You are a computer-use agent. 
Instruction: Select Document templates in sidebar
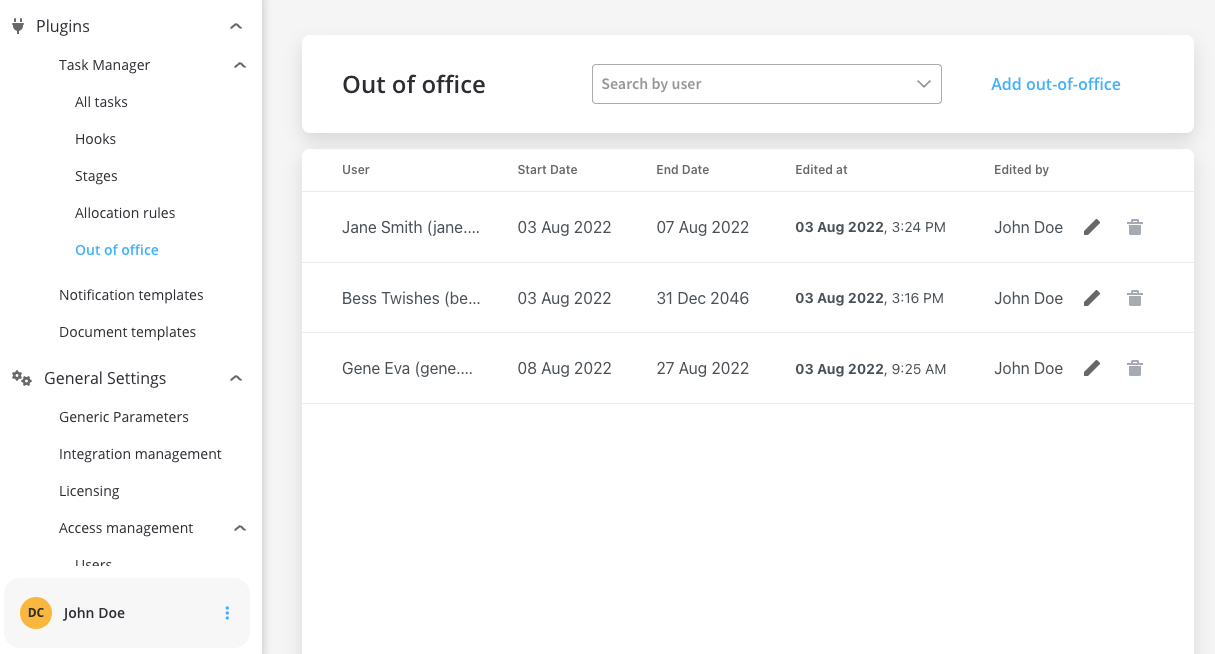pos(127,332)
